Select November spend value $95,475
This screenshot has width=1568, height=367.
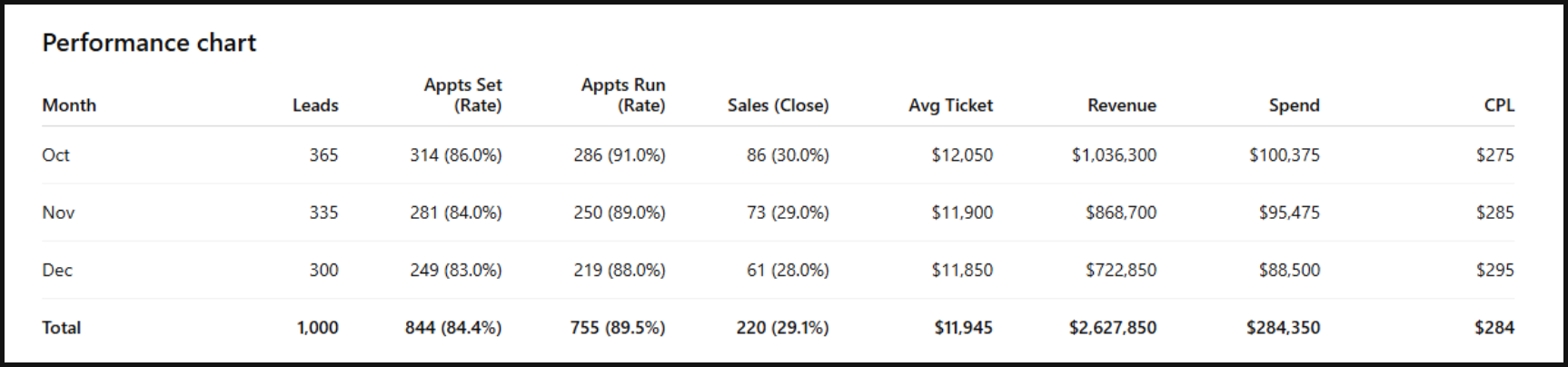tap(1289, 213)
